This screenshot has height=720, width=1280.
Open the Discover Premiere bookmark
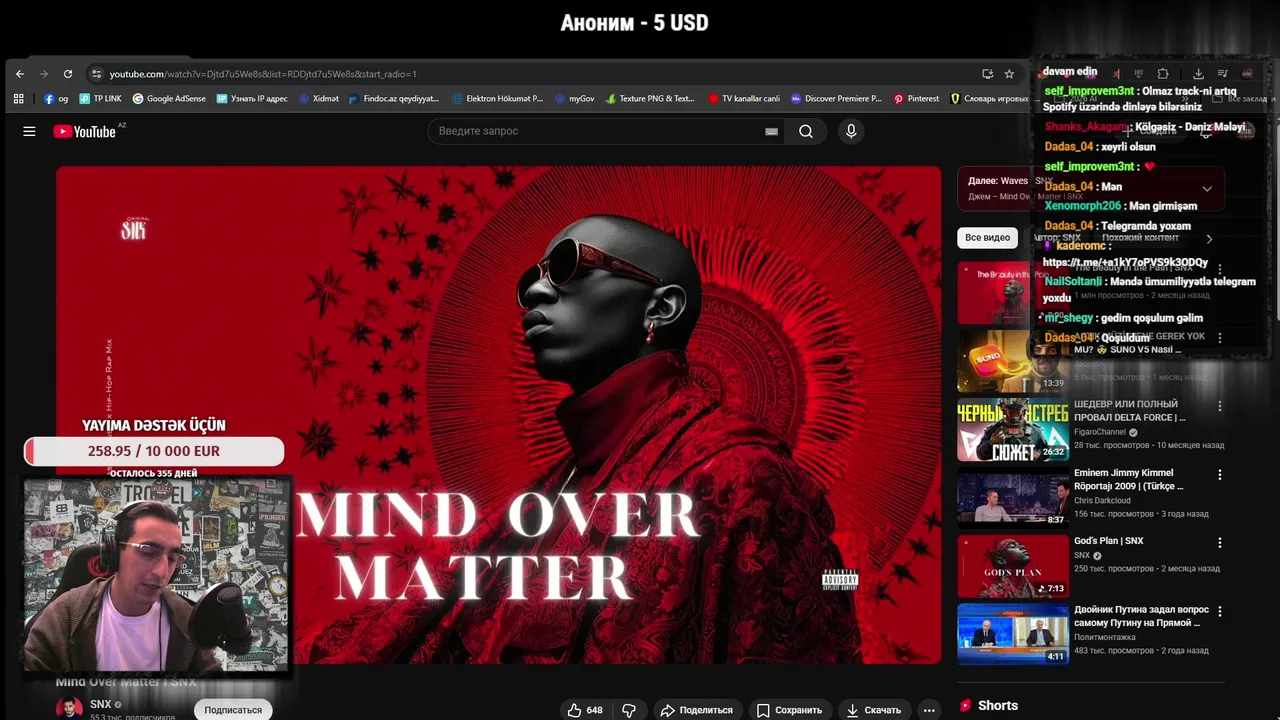coord(836,99)
